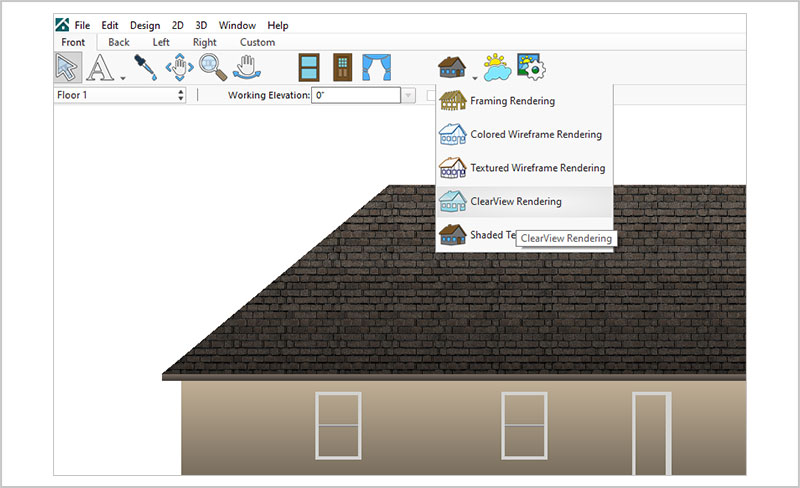Image resolution: width=800 pixels, height=488 pixels.
Task: Click the house rendering style icon
Action: 452,67
